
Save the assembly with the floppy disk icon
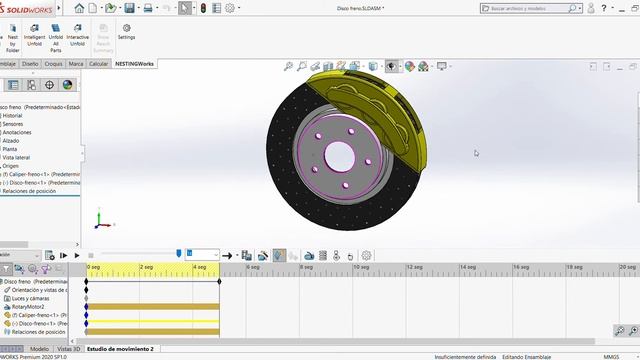click(129, 8)
